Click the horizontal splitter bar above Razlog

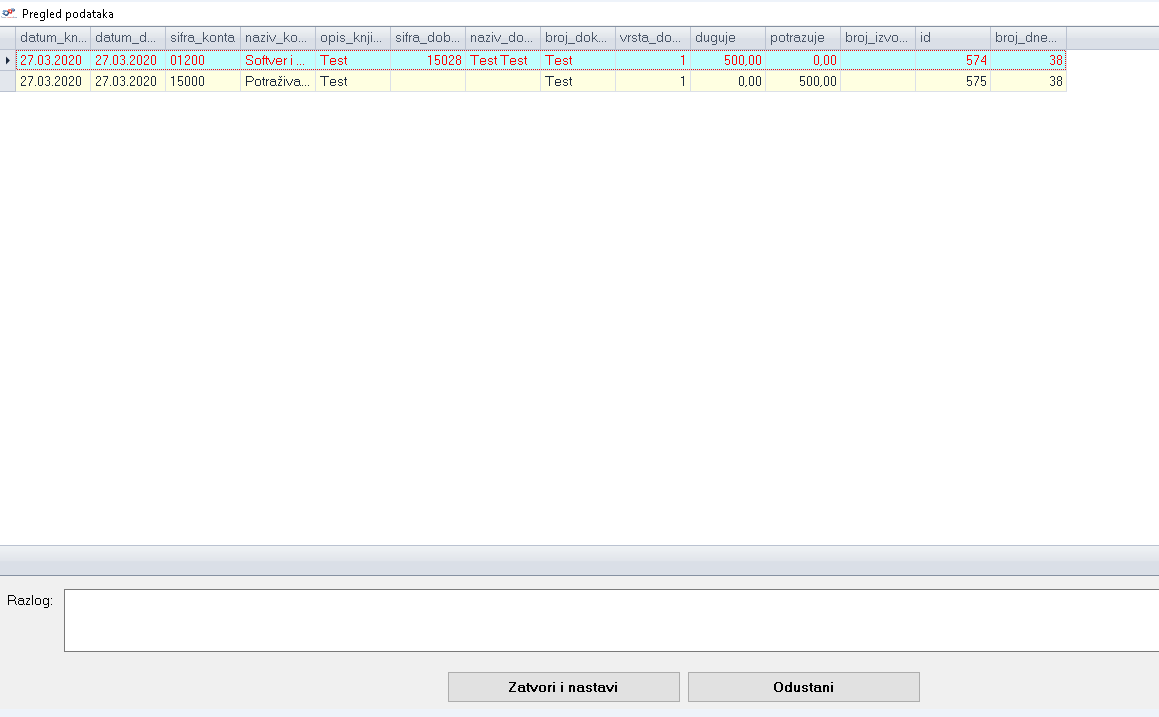pos(579,560)
